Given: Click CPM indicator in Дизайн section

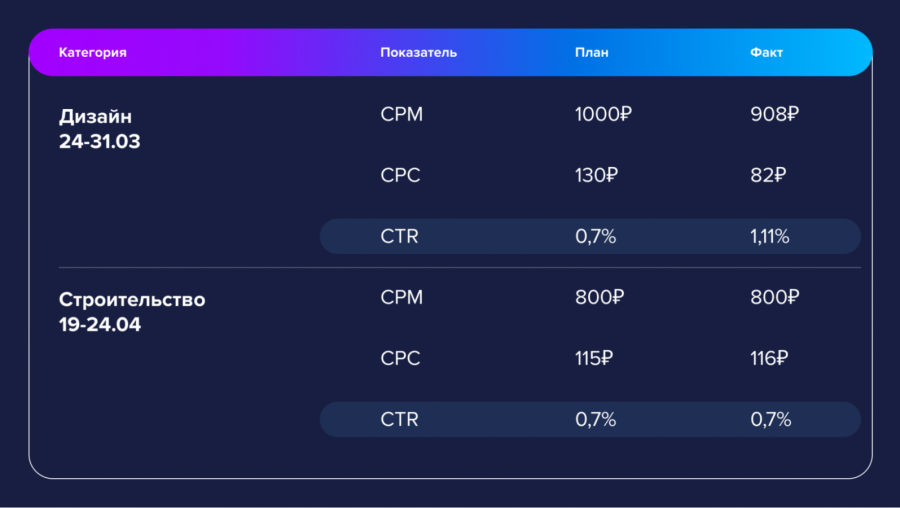Looking at the screenshot, I should coord(401,114).
